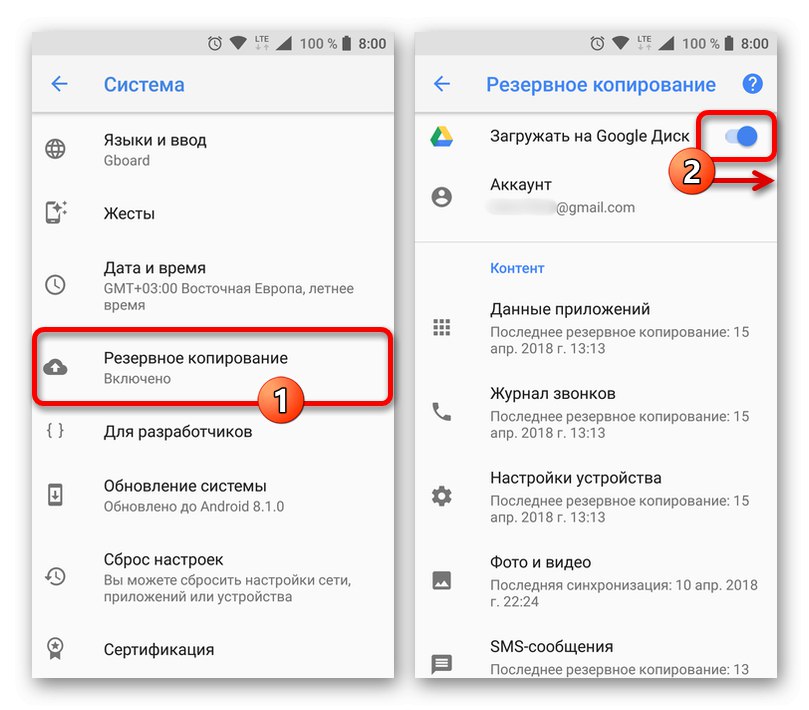Go back from Резервное копирование screen
The height and width of the screenshot is (710, 809).
(x=442, y=84)
